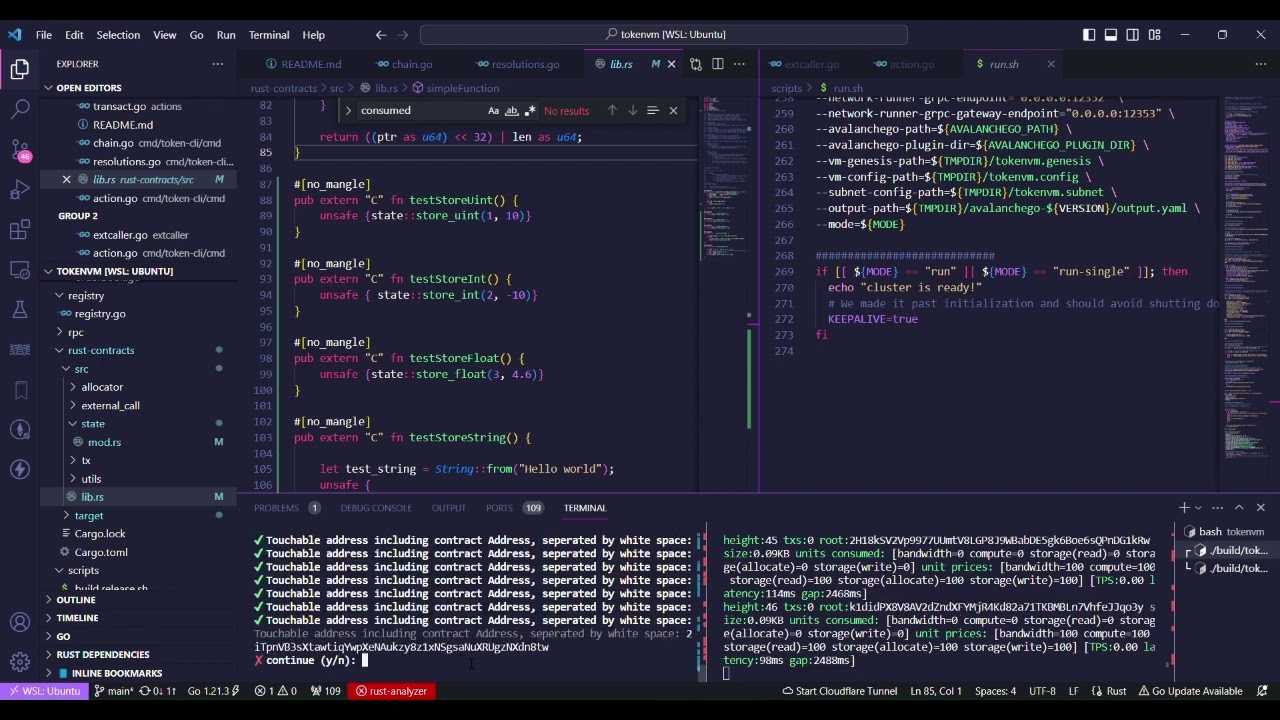Open Source Control view with 46 badge
This screenshot has height=720, width=1280.
(x=20, y=150)
